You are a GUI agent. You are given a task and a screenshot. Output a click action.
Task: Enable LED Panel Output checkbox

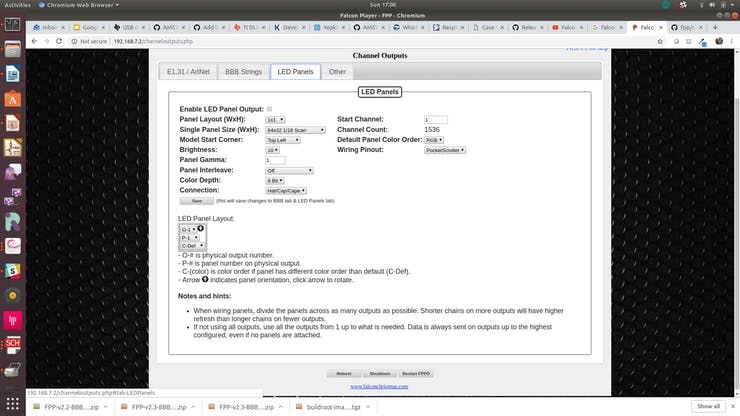tap(269, 109)
